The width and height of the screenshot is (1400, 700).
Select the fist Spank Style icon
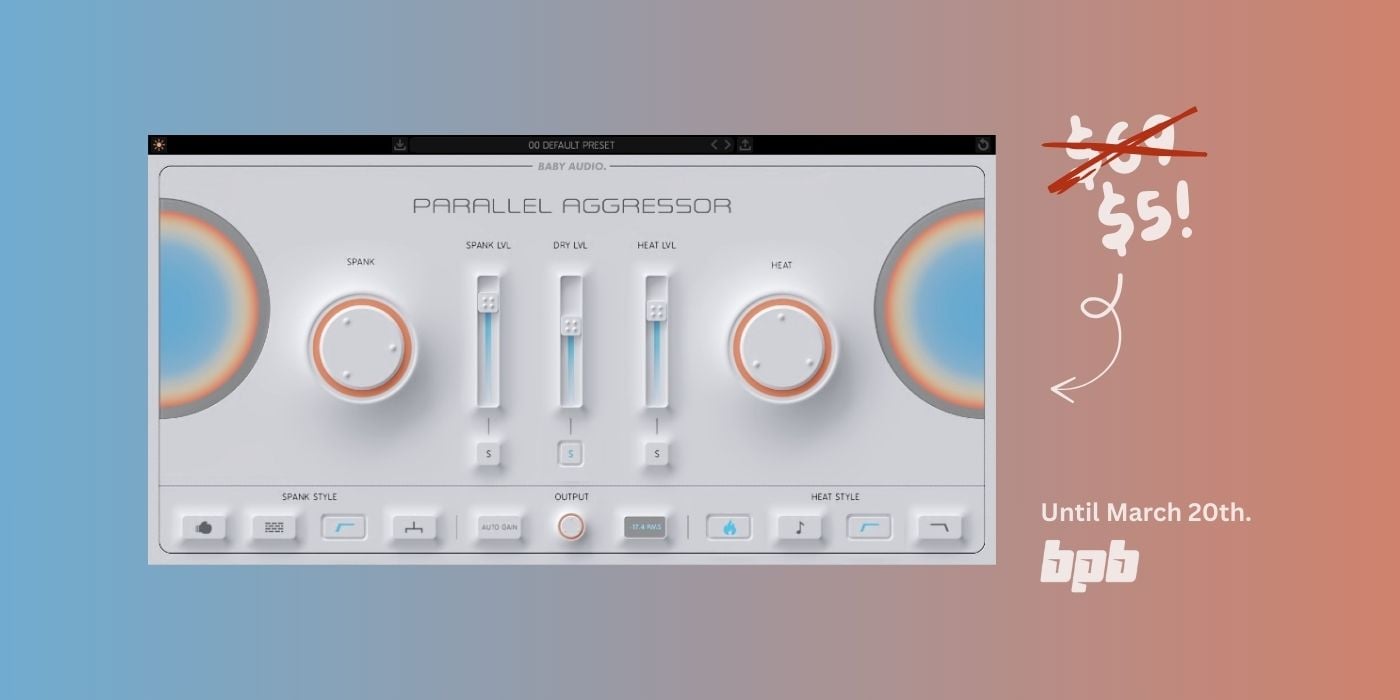(204, 528)
